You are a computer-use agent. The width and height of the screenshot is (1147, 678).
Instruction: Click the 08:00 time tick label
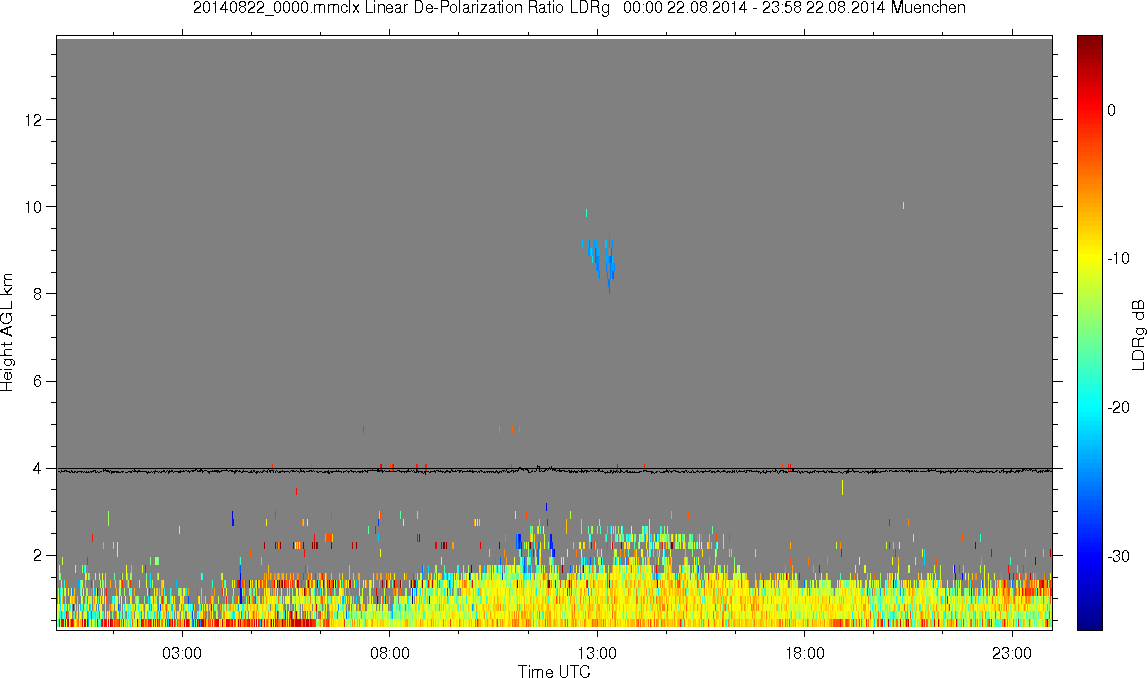coord(390,653)
